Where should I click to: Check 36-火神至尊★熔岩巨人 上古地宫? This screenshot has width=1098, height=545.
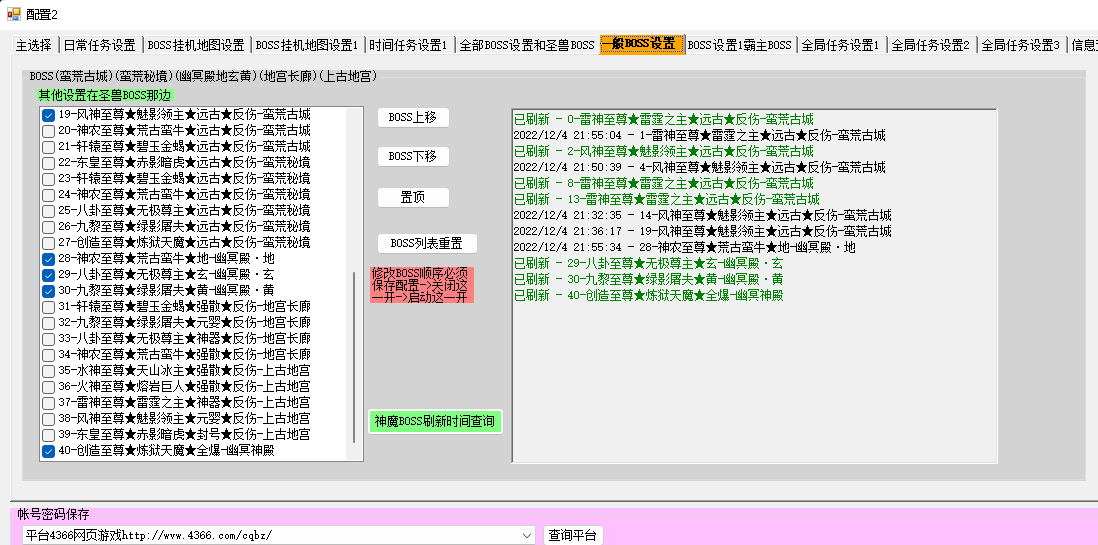coord(48,387)
